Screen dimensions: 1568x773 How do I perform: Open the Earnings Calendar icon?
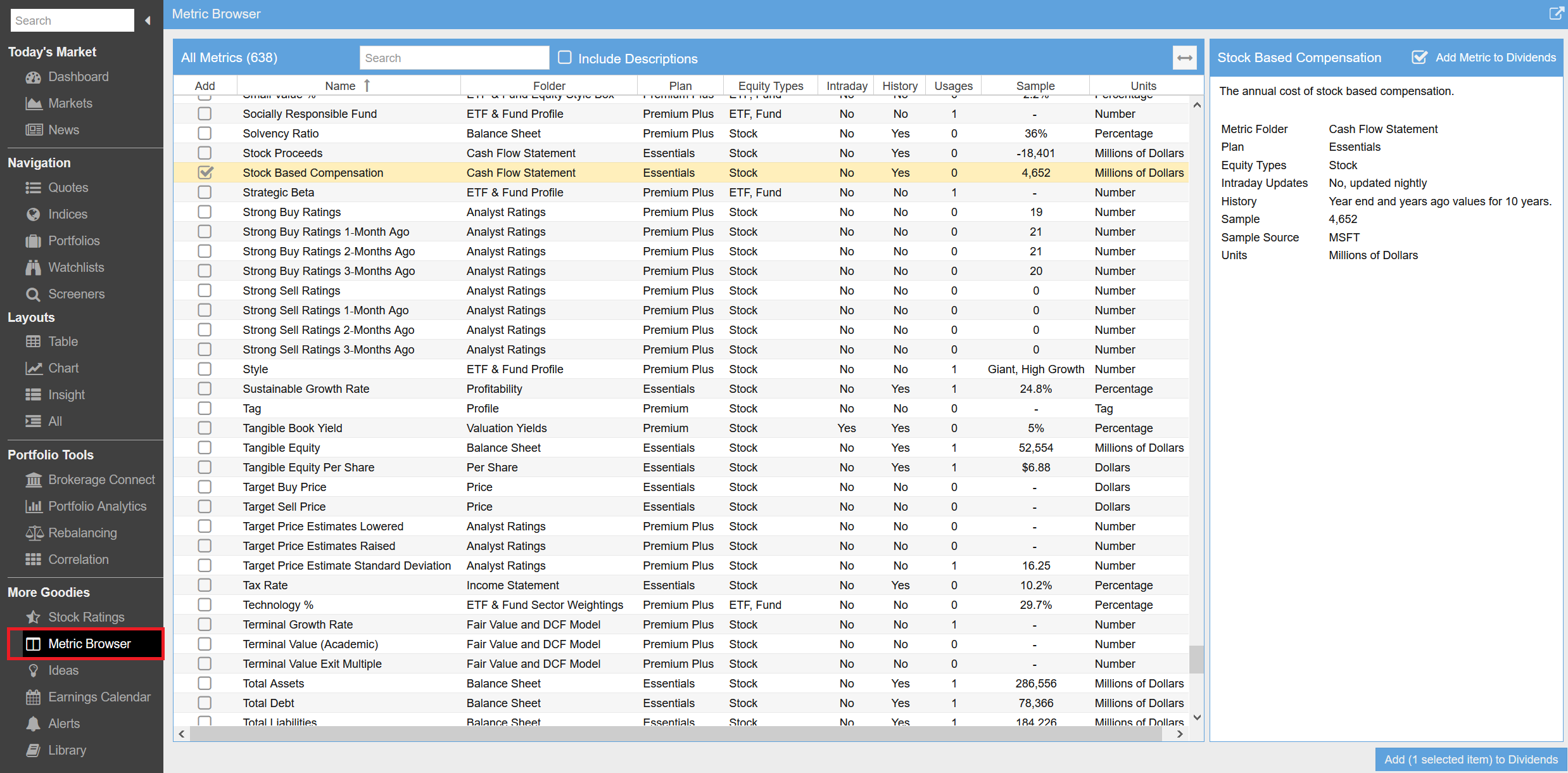[33, 697]
